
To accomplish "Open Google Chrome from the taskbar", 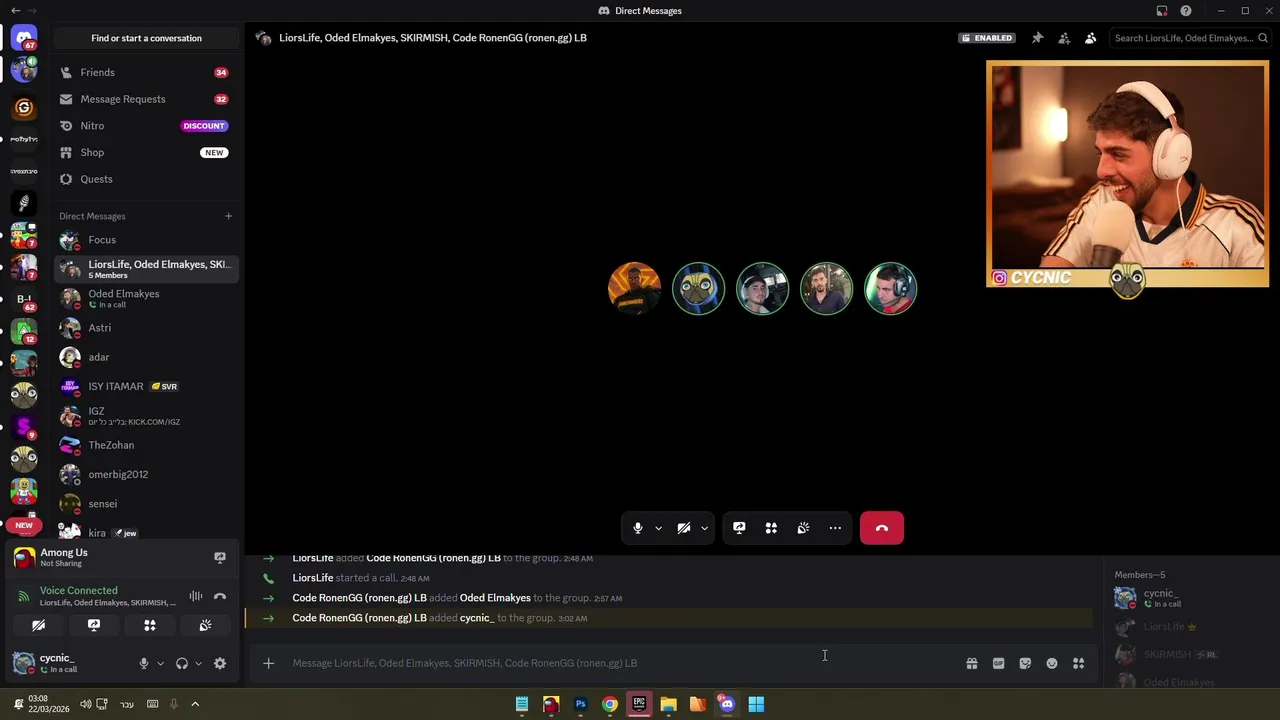I will pos(610,704).
